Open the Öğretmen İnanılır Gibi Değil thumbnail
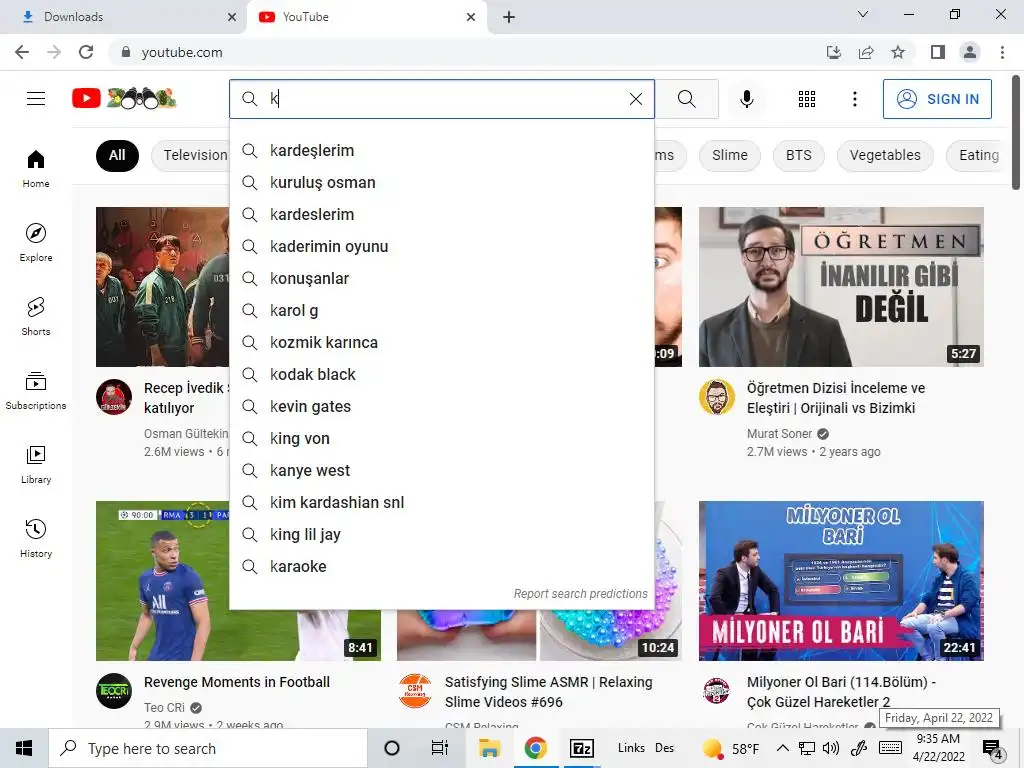 click(x=841, y=287)
